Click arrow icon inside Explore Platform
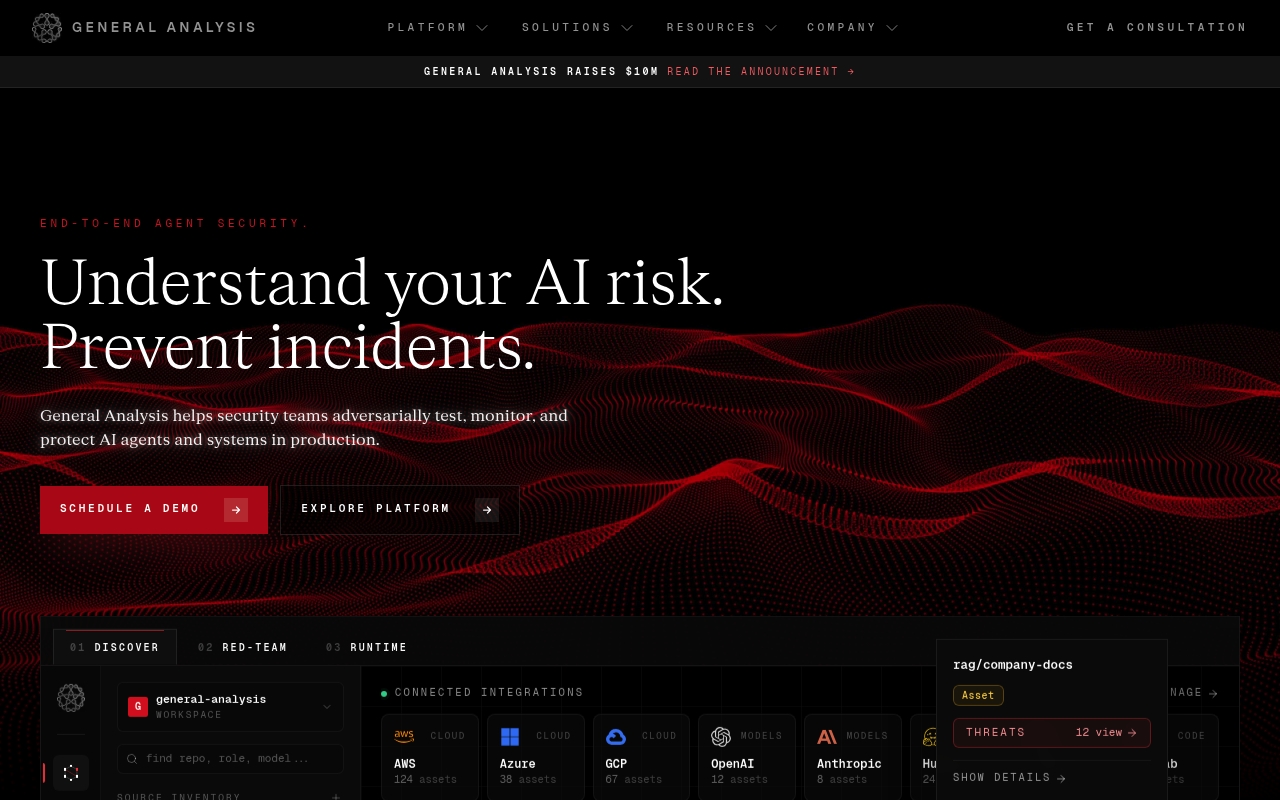The width and height of the screenshot is (1280, 800). click(487, 510)
